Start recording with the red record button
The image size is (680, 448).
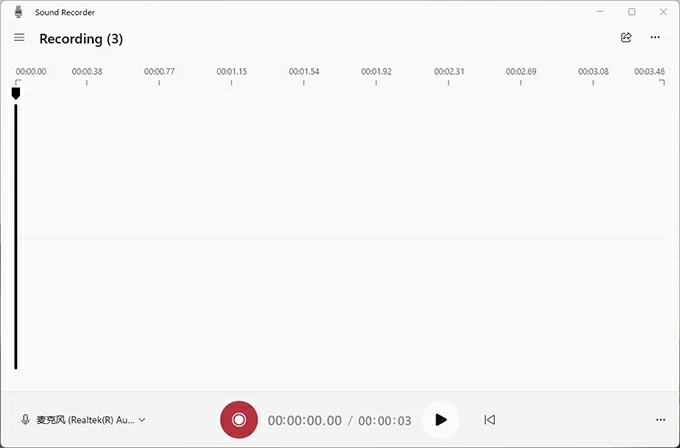(239, 420)
